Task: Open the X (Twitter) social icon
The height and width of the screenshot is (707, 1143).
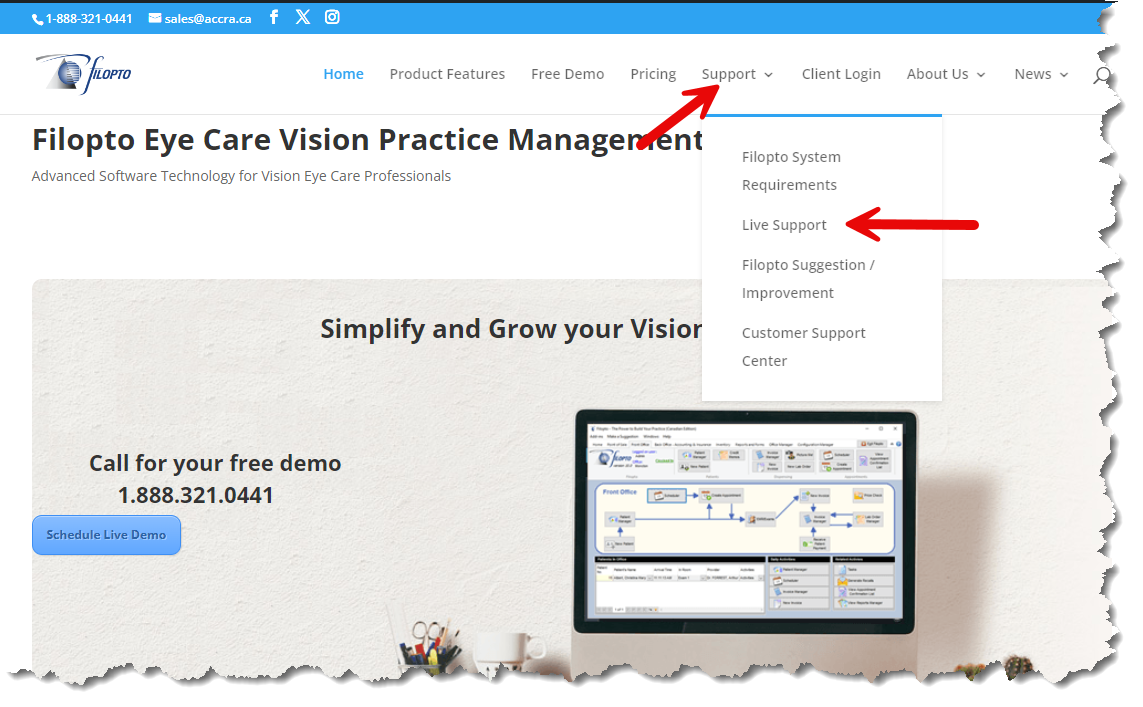Action: point(303,17)
